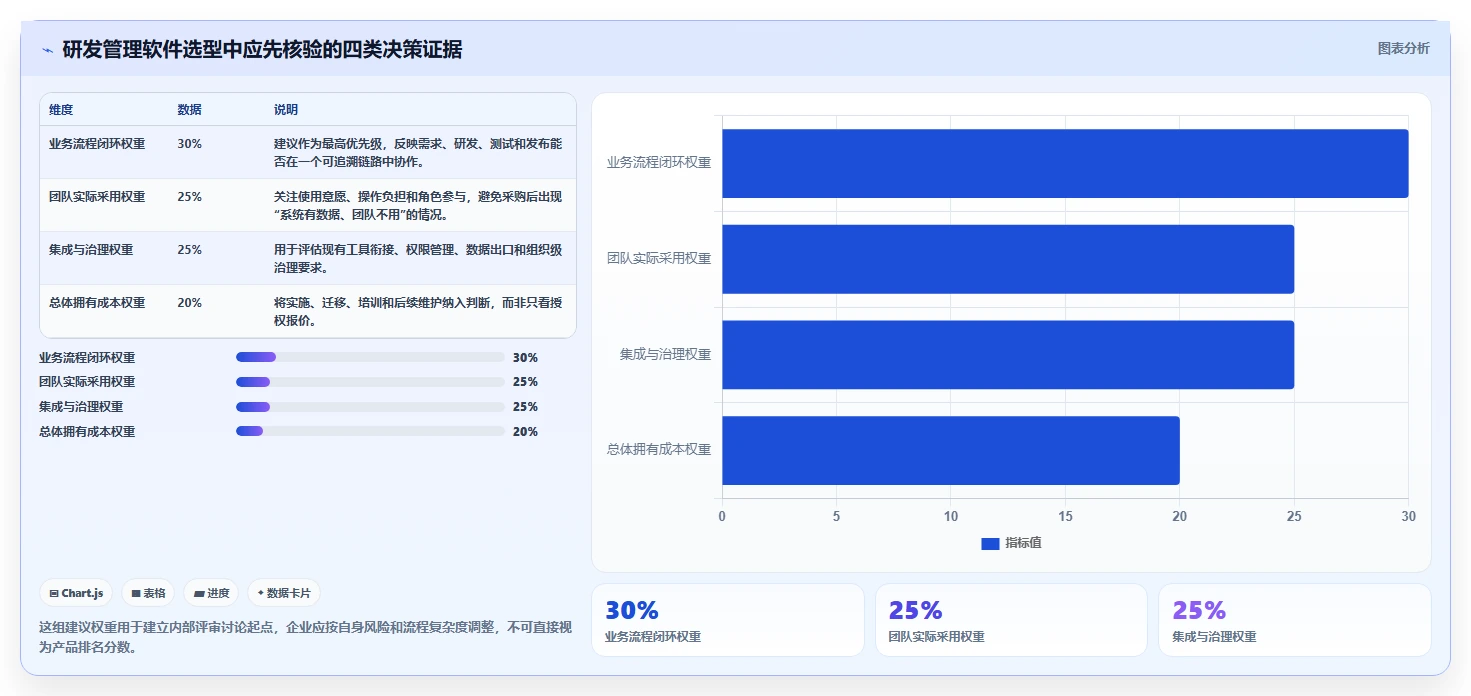
Task: Click the 业务流程闭环权重 label in the progress list
Action: click(87, 357)
